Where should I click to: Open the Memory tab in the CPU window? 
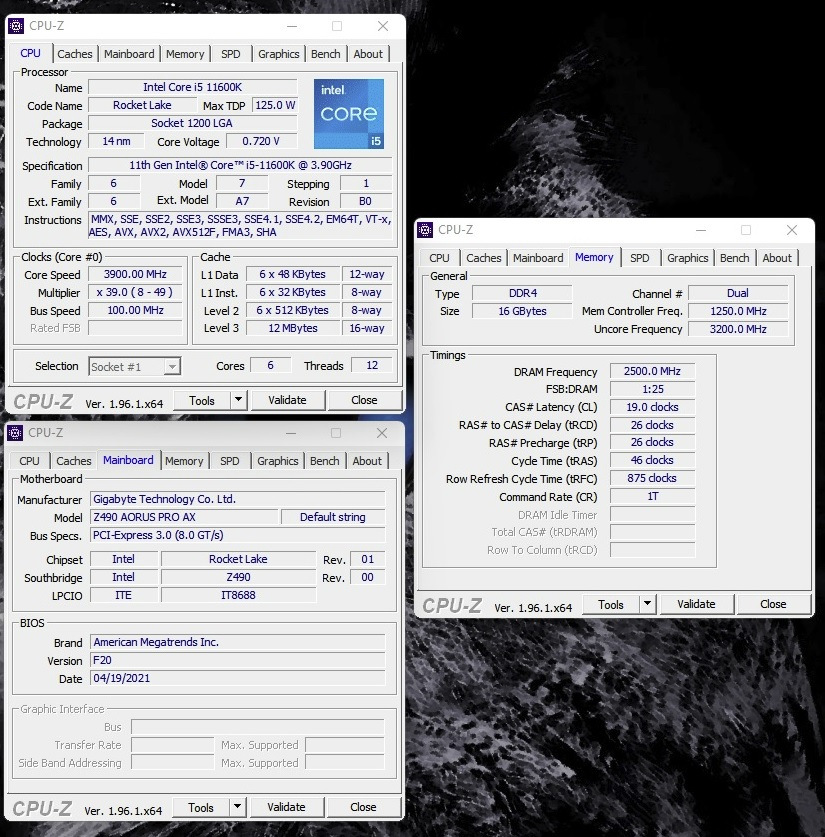[x=185, y=54]
